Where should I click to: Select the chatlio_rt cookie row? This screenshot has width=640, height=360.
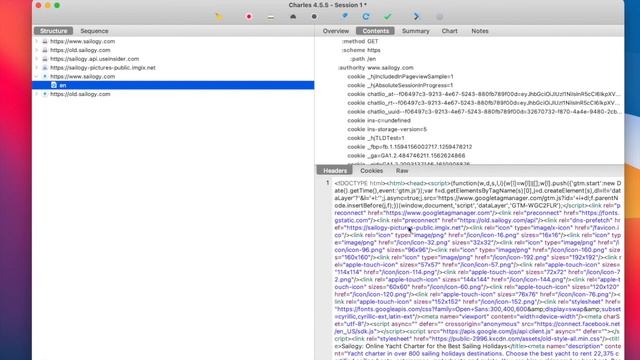pyautogui.click(x=469, y=103)
